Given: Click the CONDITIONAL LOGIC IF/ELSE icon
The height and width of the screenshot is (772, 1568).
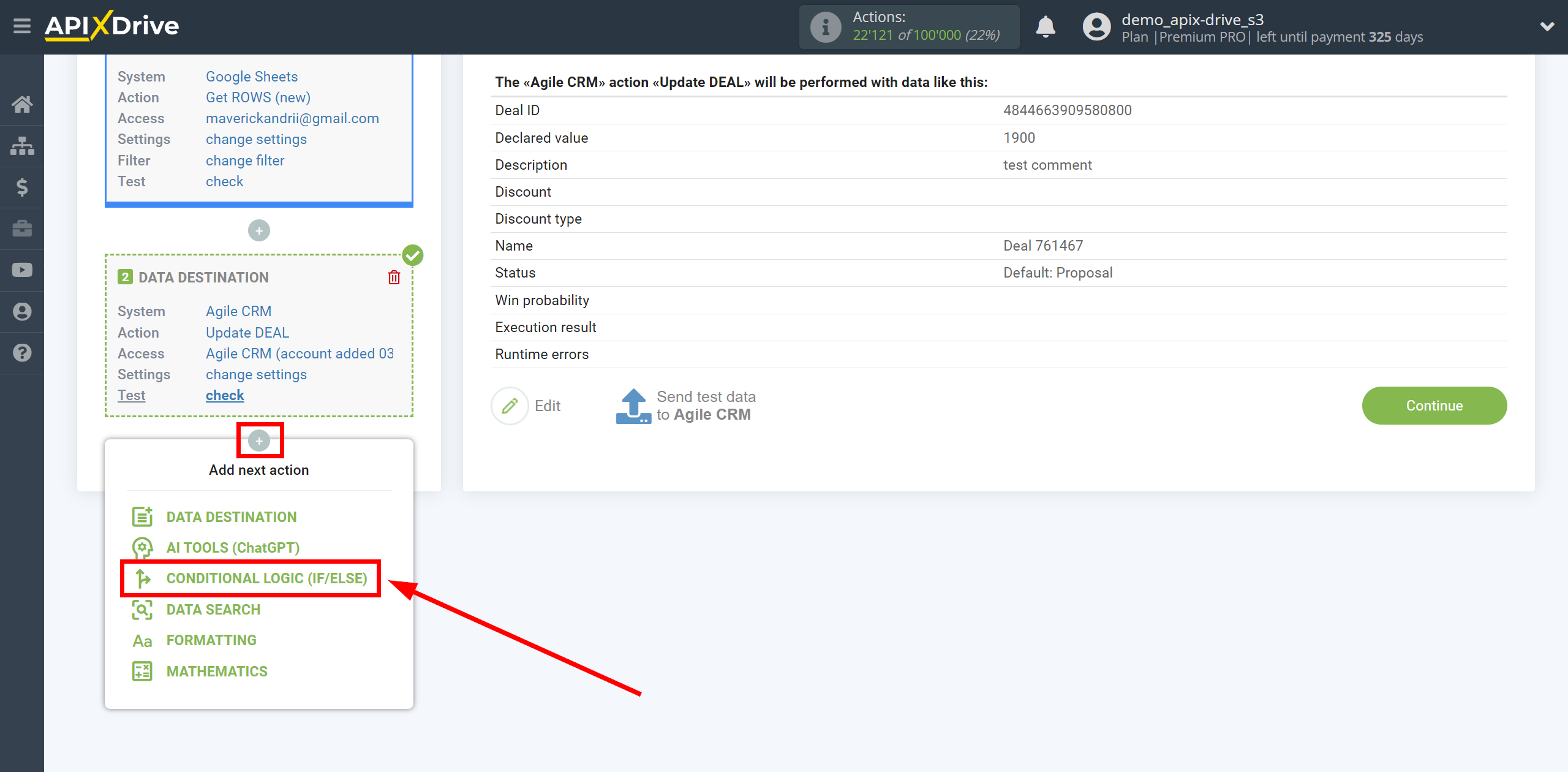Looking at the screenshot, I should pyautogui.click(x=142, y=578).
